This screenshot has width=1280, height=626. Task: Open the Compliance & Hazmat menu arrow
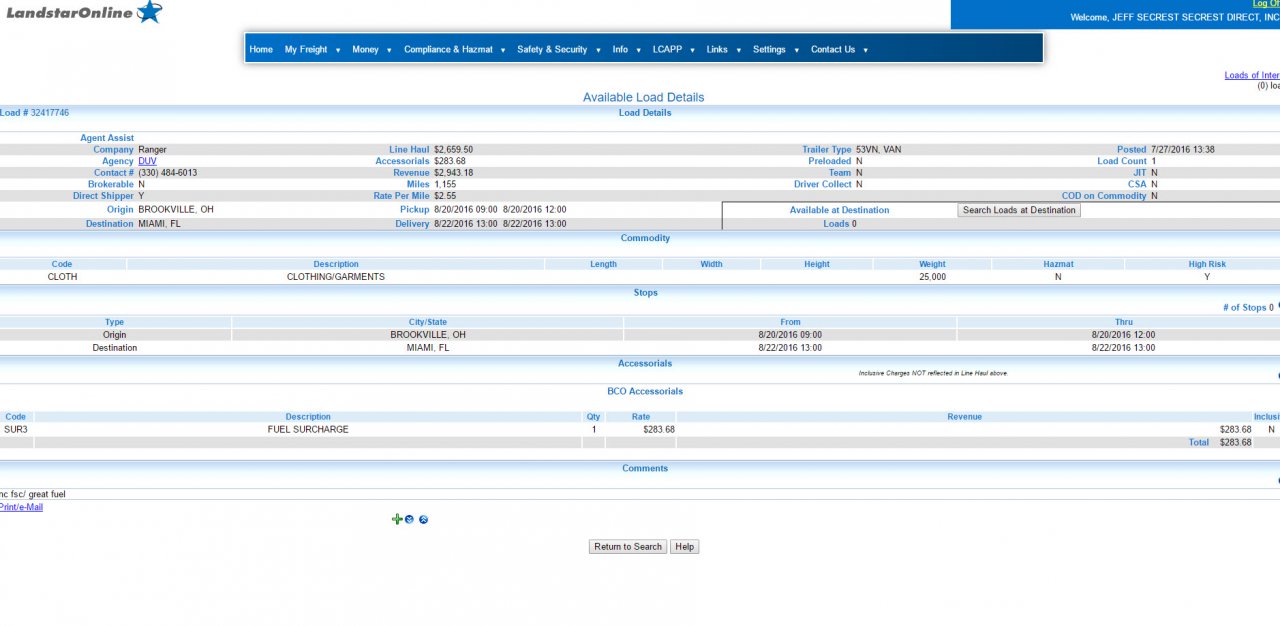[x=503, y=50]
